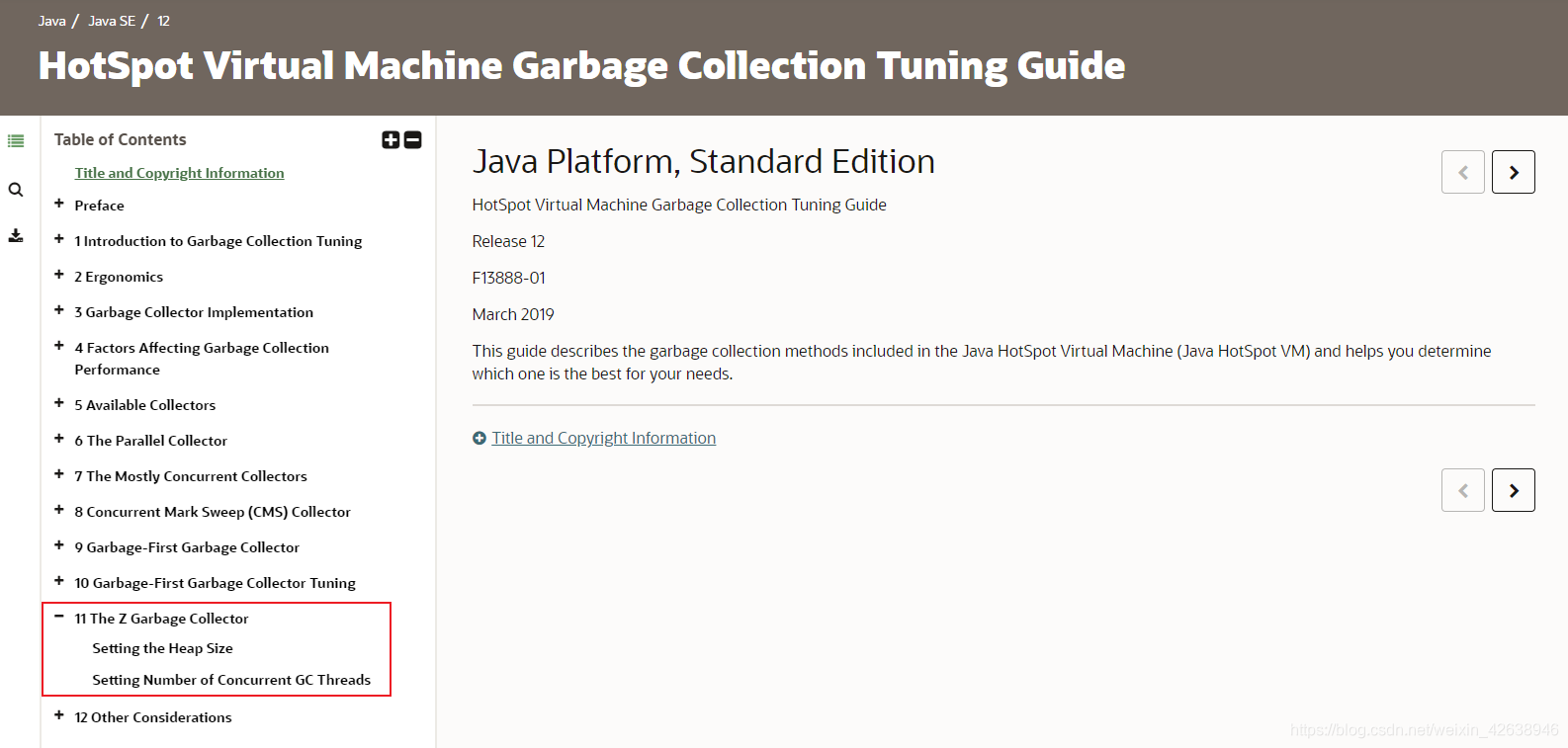This screenshot has height=748, width=1568.
Task: Open 10 Garbage-First Garbage Collector Tuning
Action: coord(216,583)
